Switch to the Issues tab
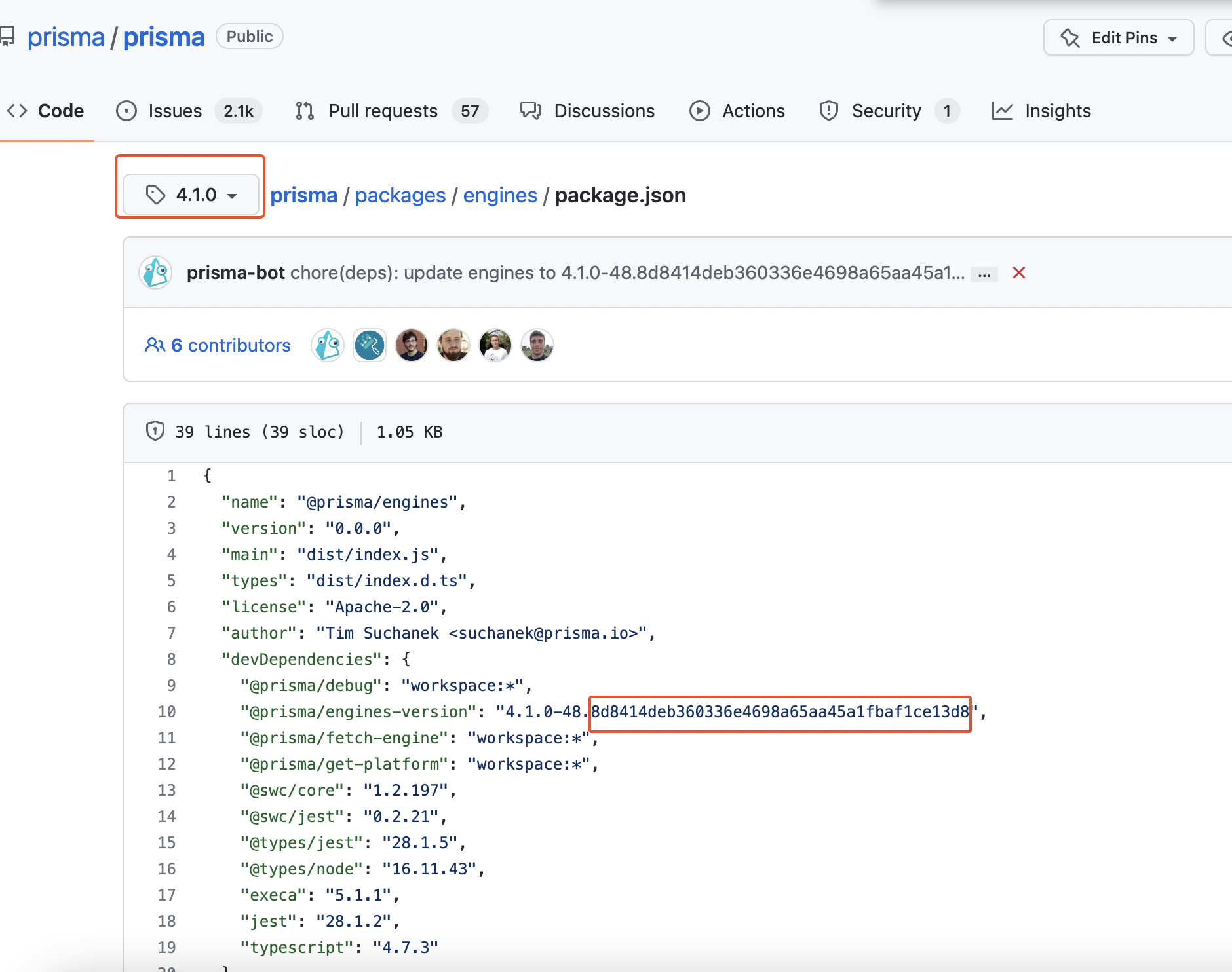Viewport: 1232px width, 972px height. [189, 111]
